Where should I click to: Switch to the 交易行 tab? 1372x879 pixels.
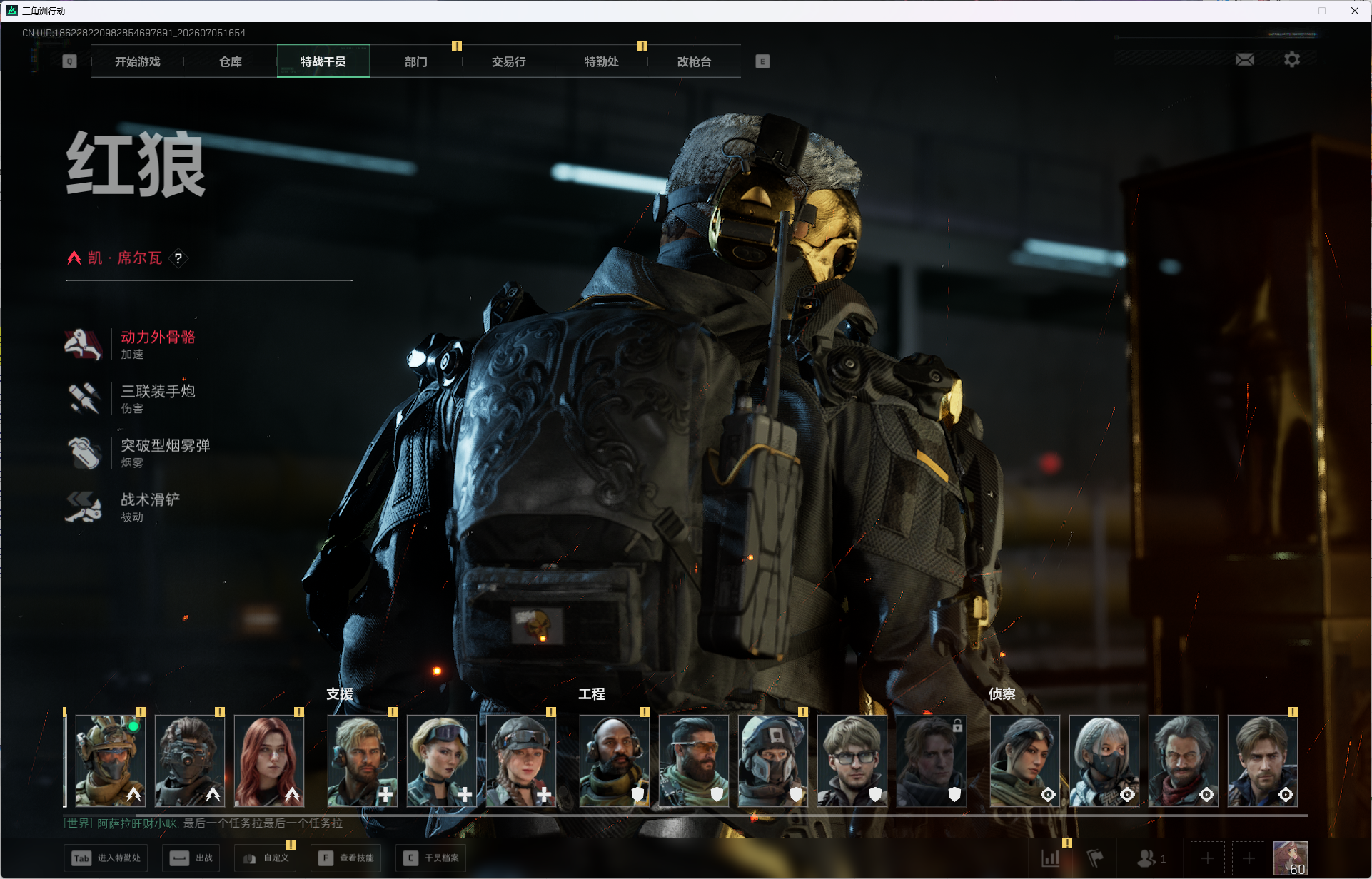coord(509,62)
